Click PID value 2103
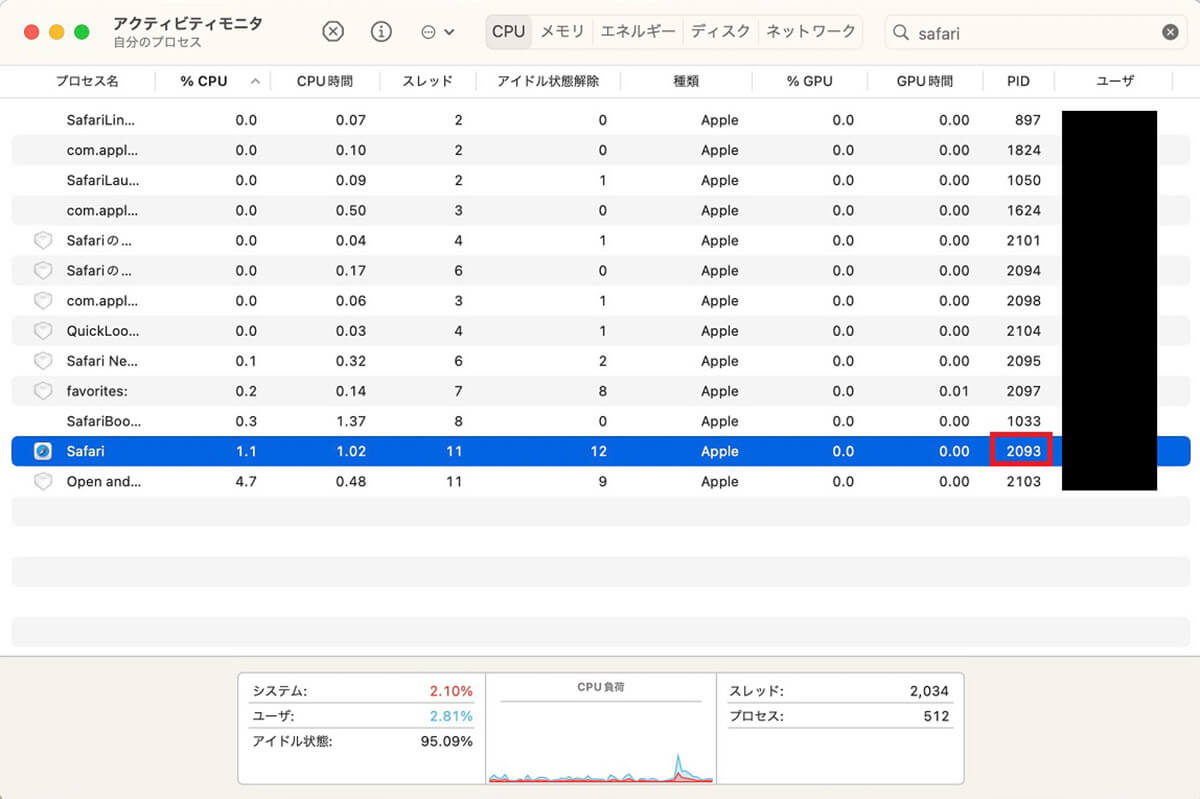 point(1023,481)
